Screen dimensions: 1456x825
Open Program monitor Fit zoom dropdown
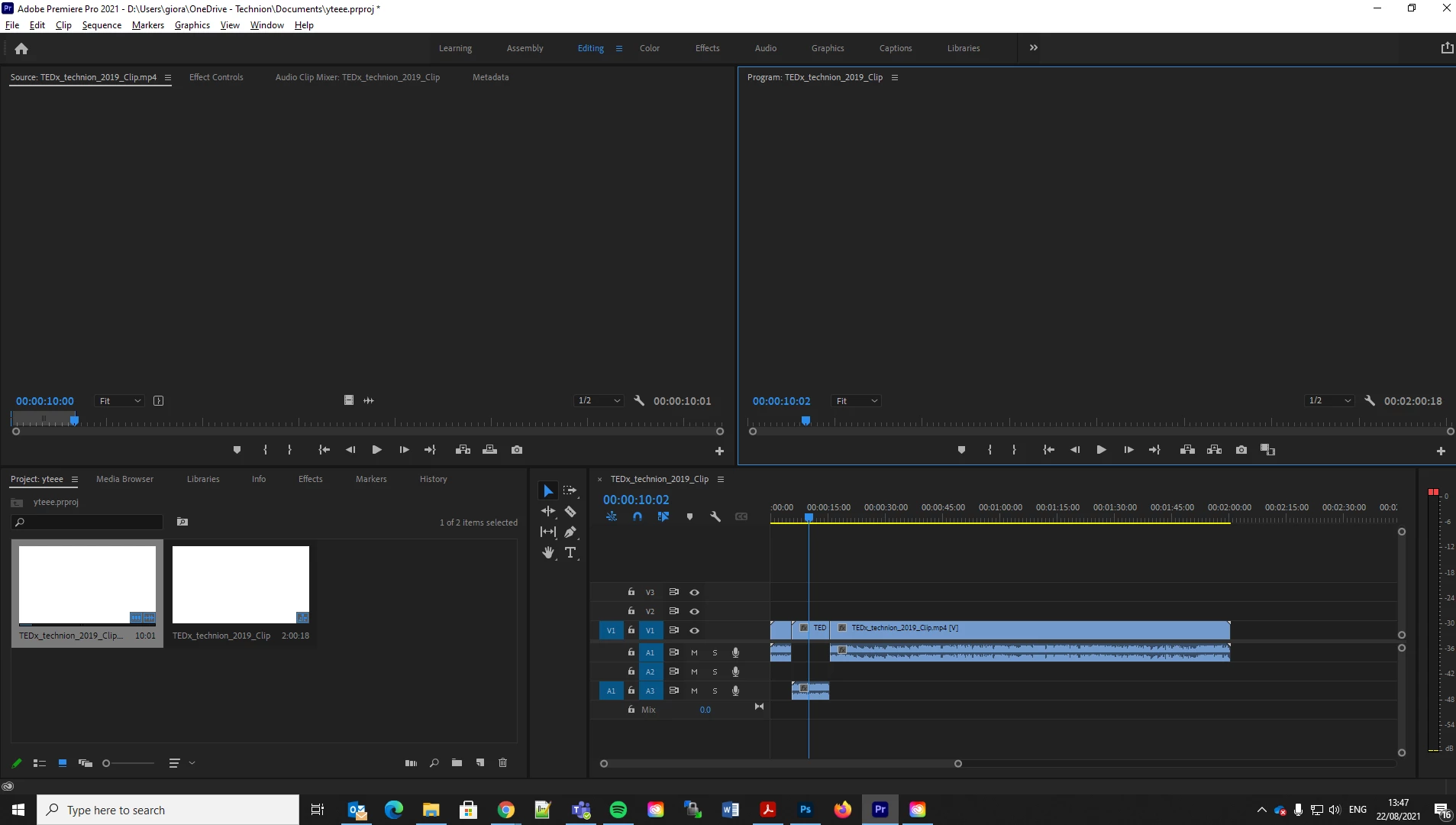point(857,401)
